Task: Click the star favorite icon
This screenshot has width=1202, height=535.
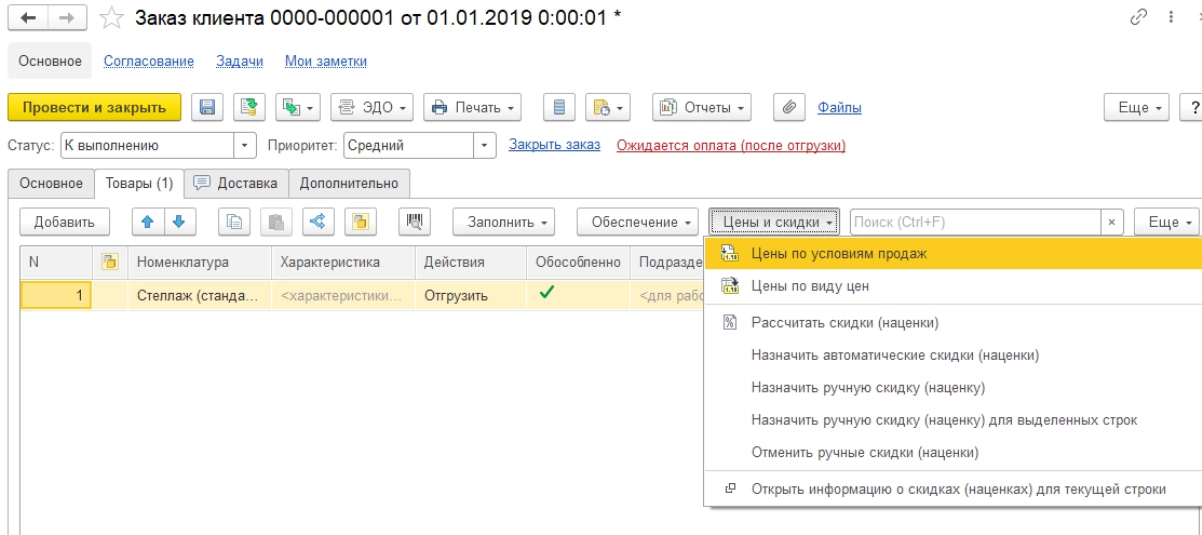Action: click(112, 18)
